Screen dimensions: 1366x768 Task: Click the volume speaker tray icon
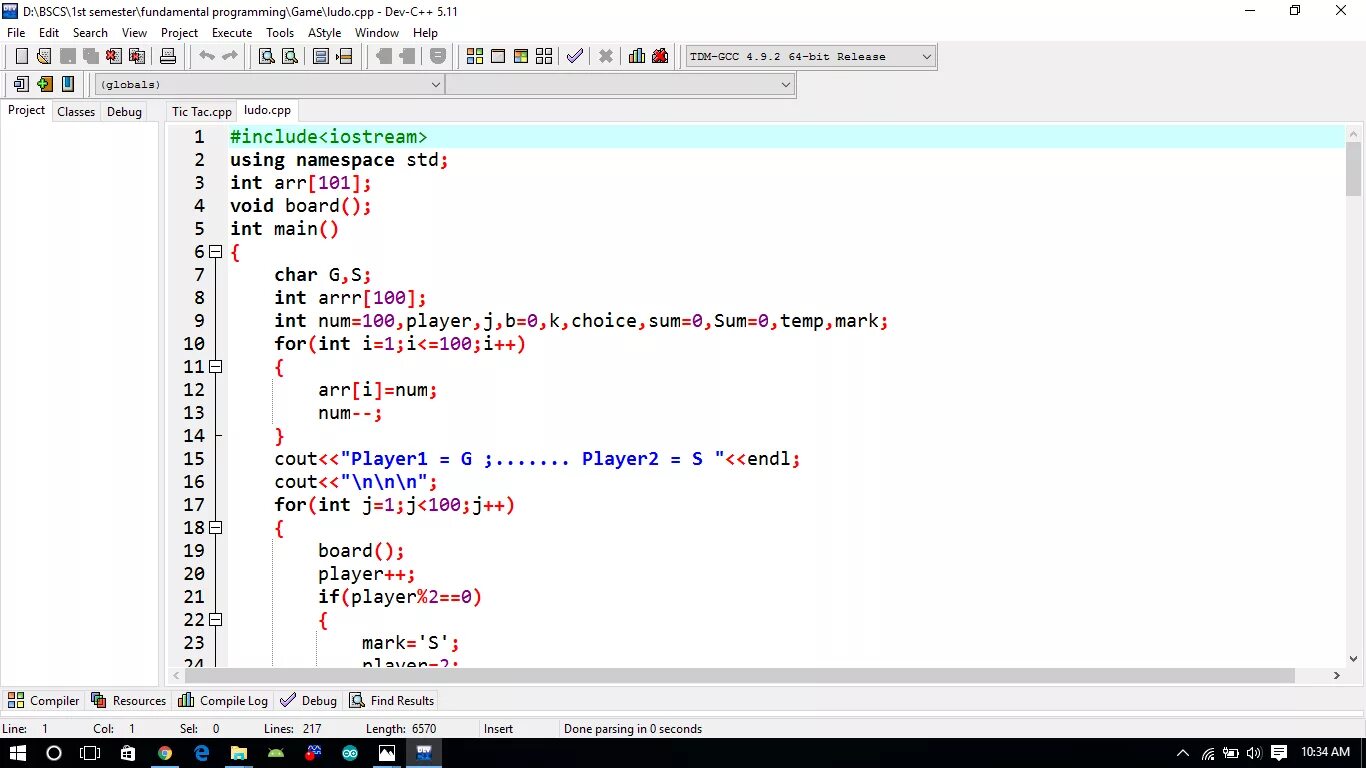coord(1254,753)
